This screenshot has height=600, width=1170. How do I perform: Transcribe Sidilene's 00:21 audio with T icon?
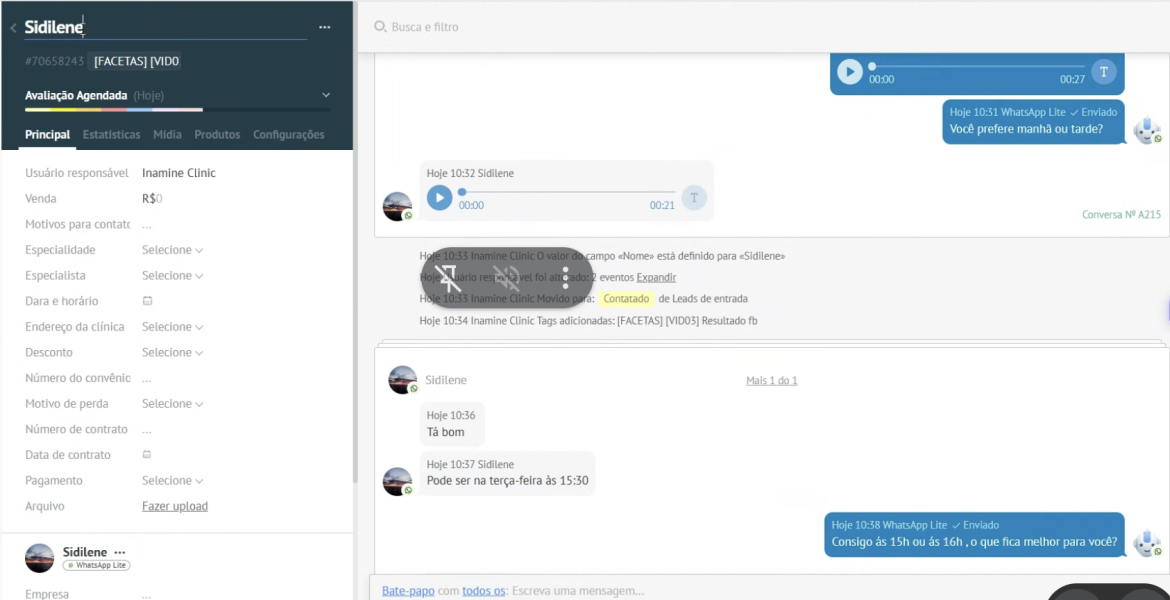[693, 198]
